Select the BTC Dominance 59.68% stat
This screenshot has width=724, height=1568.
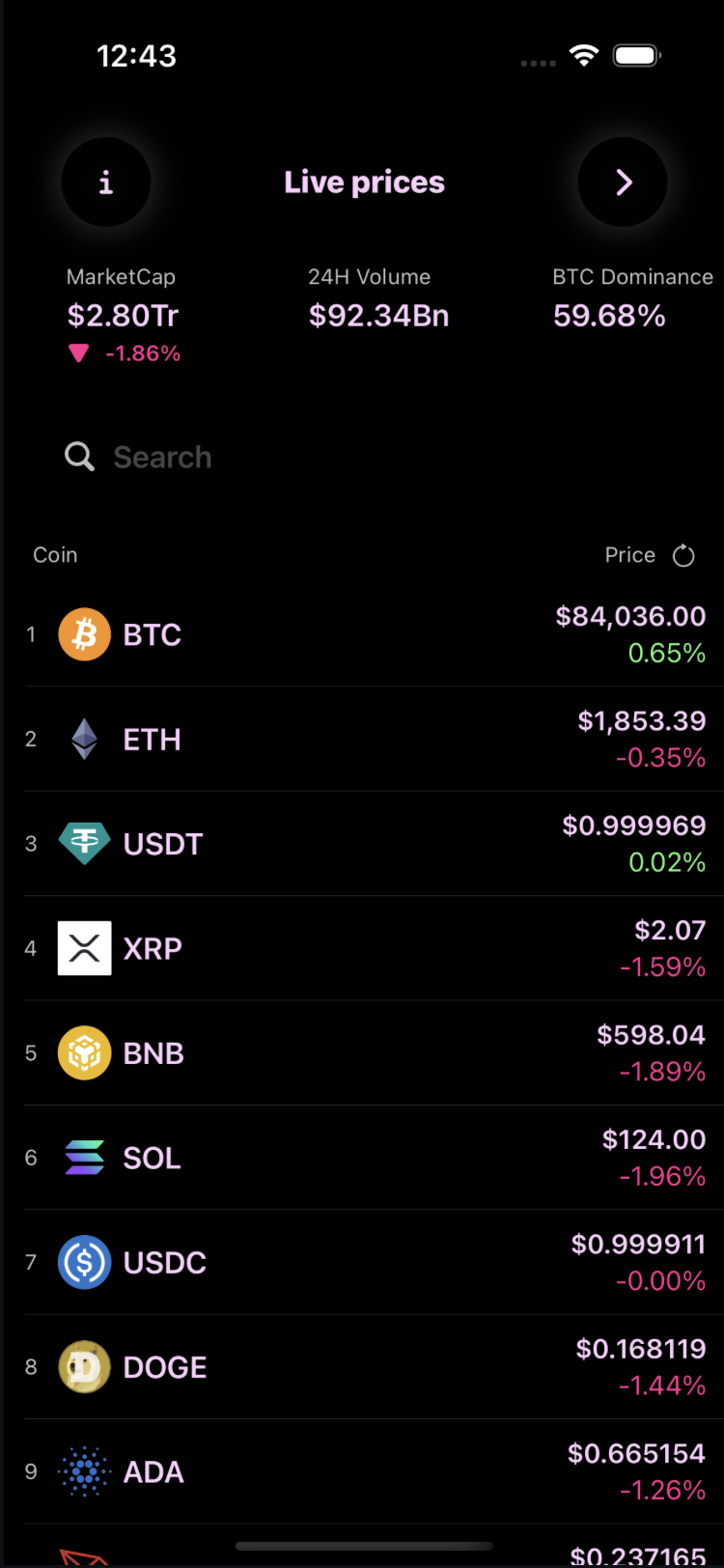point(632,297)
